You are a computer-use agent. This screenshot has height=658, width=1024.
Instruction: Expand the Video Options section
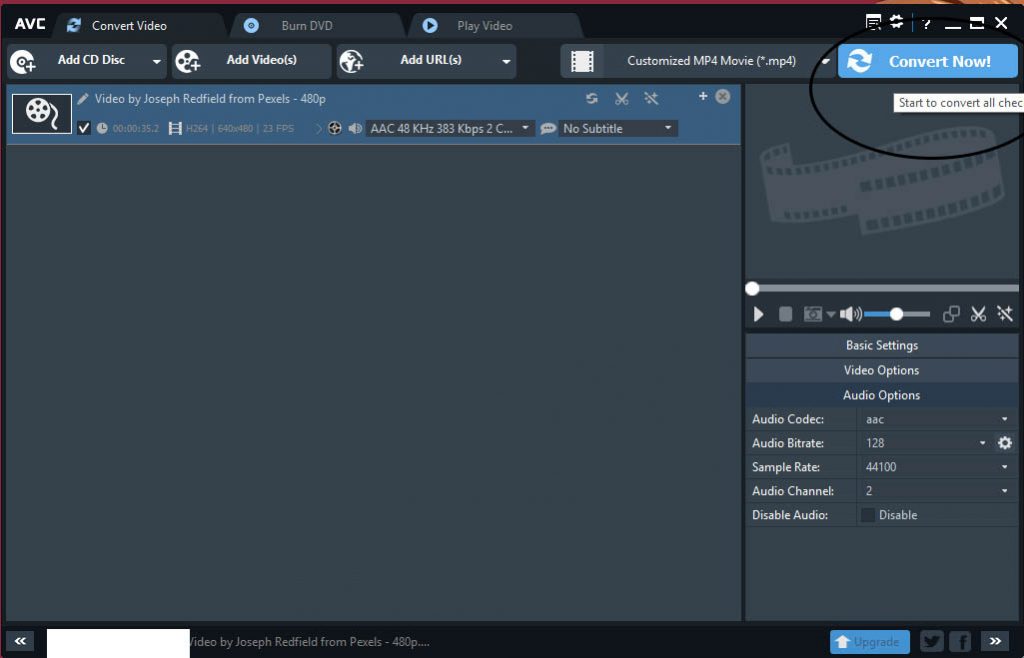pyautogui.click(x=882, y=370)
